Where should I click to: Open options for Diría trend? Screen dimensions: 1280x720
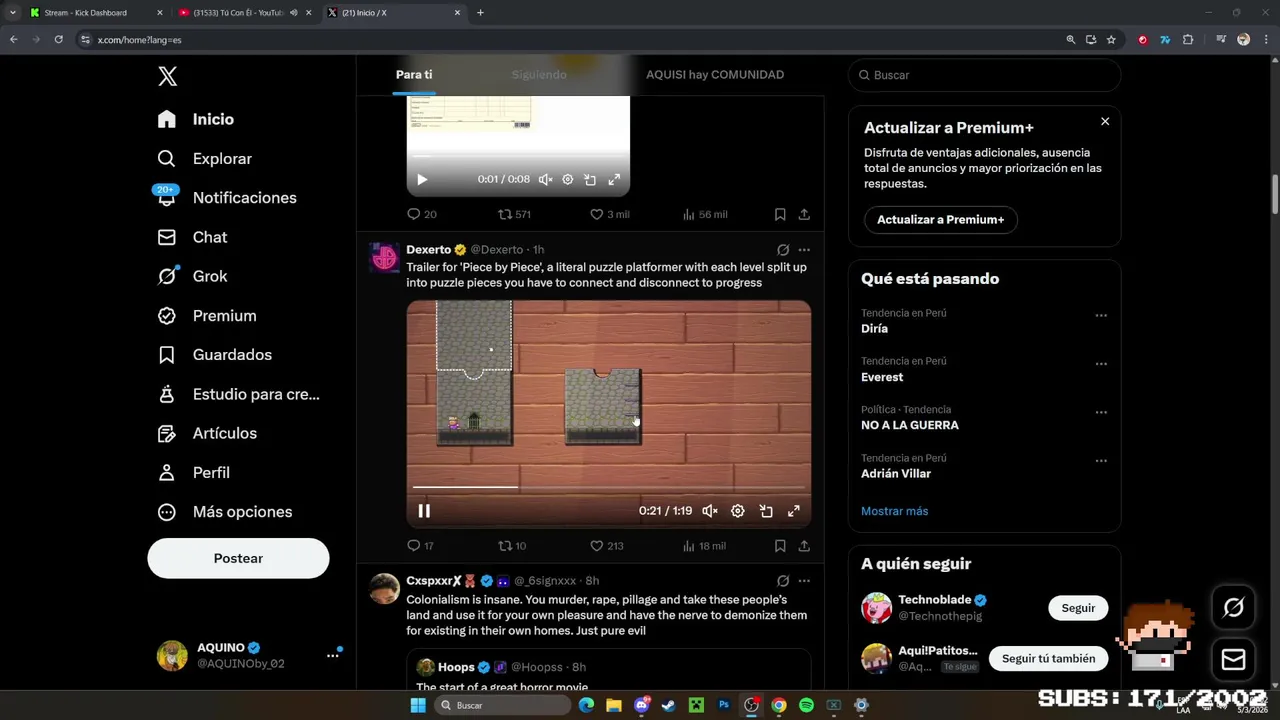click(x=1101, y=316)
